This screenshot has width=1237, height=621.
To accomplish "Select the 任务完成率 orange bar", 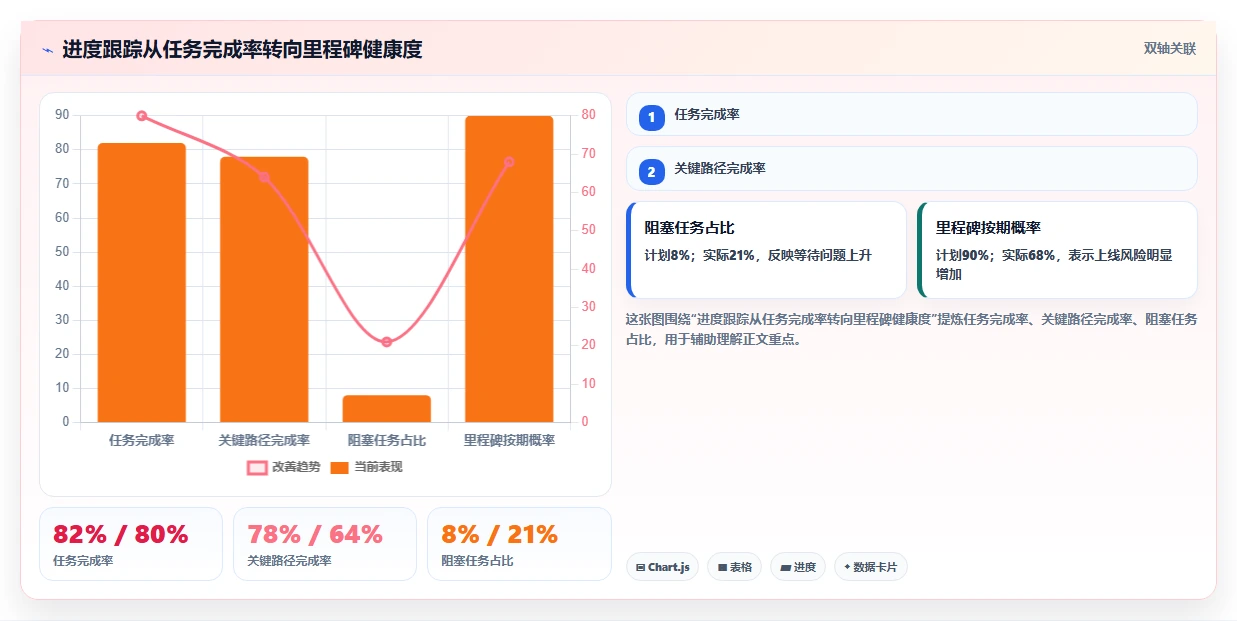I will (x=142, y=282).
